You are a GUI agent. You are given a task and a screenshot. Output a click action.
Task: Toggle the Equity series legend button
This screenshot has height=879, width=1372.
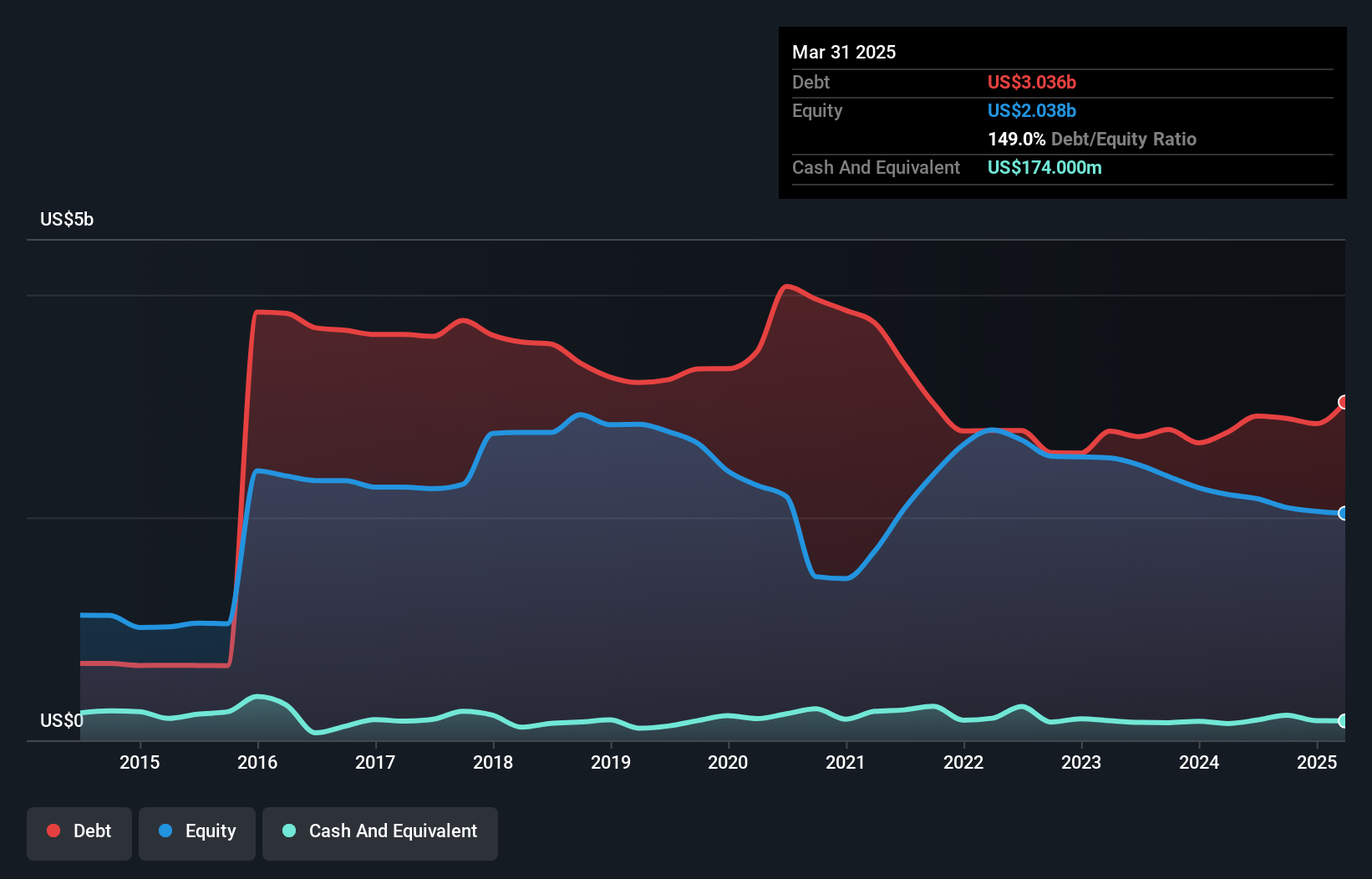pos(197,833)
